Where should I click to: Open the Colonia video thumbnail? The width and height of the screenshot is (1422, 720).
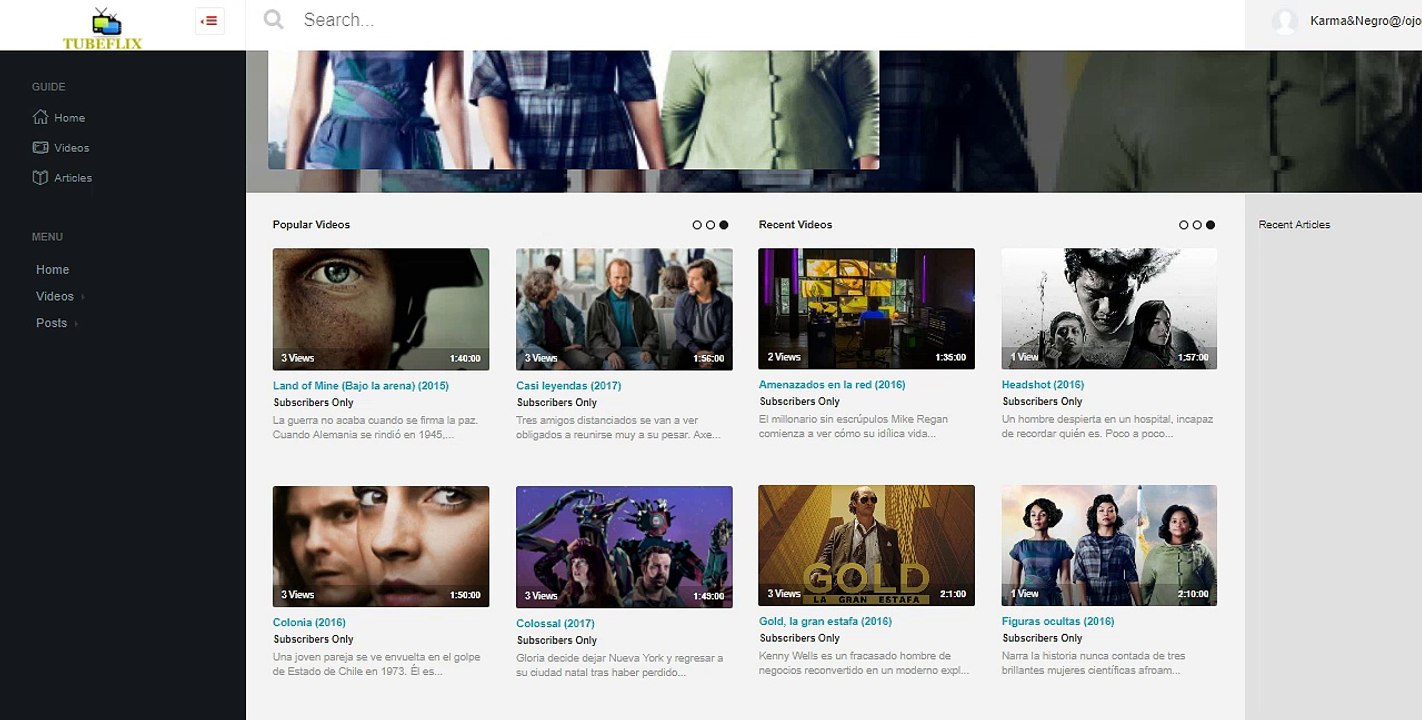(x=381, y=546)
